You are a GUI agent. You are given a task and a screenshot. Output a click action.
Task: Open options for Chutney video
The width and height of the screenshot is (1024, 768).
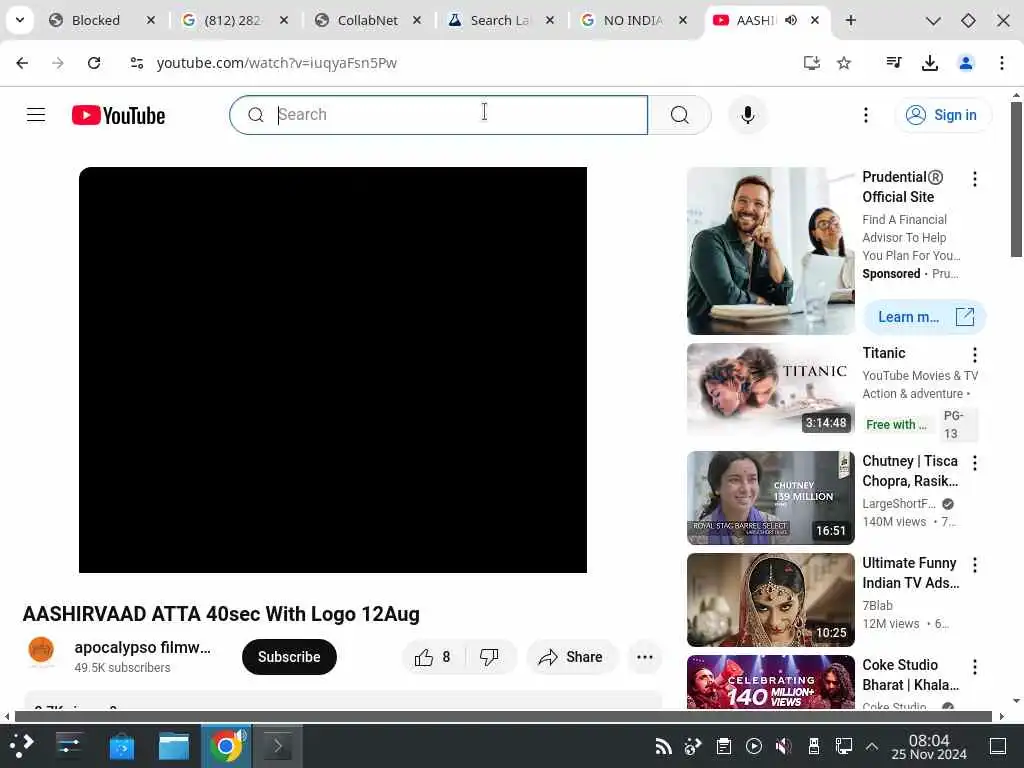975,463
